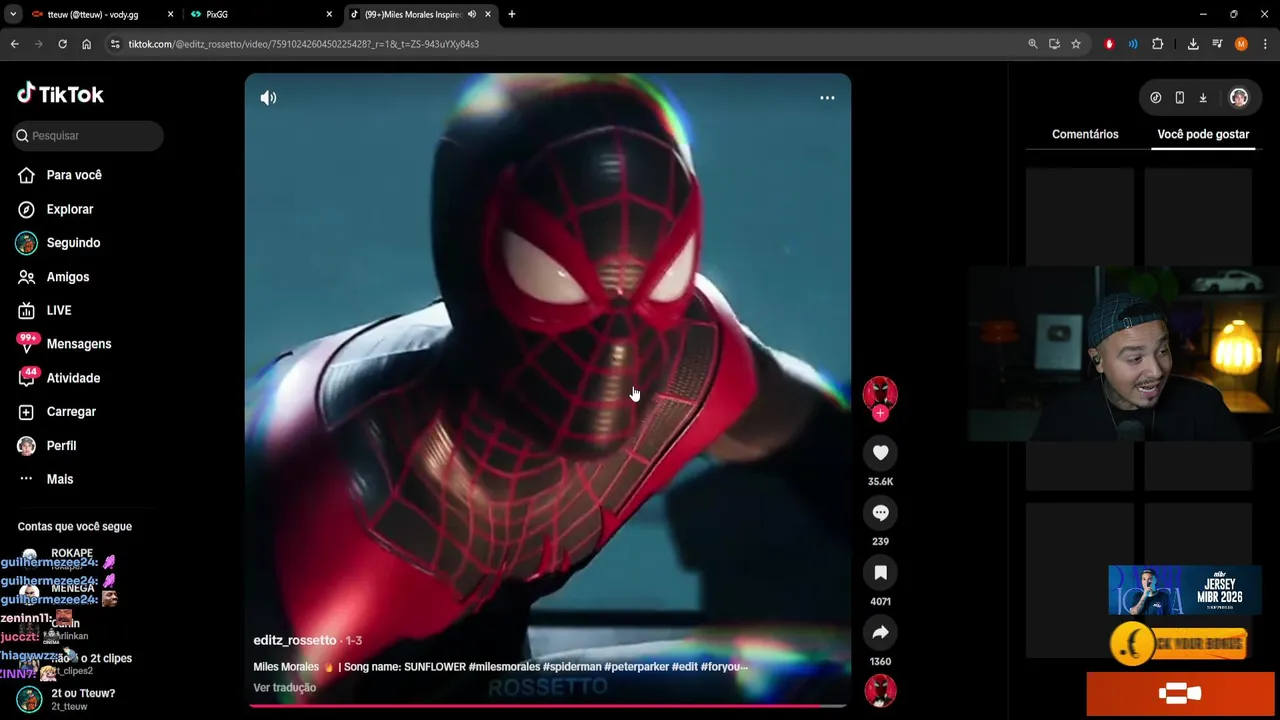1280x720 pixels.
Task: Go to Para você feed
Action: click(74, 175)
